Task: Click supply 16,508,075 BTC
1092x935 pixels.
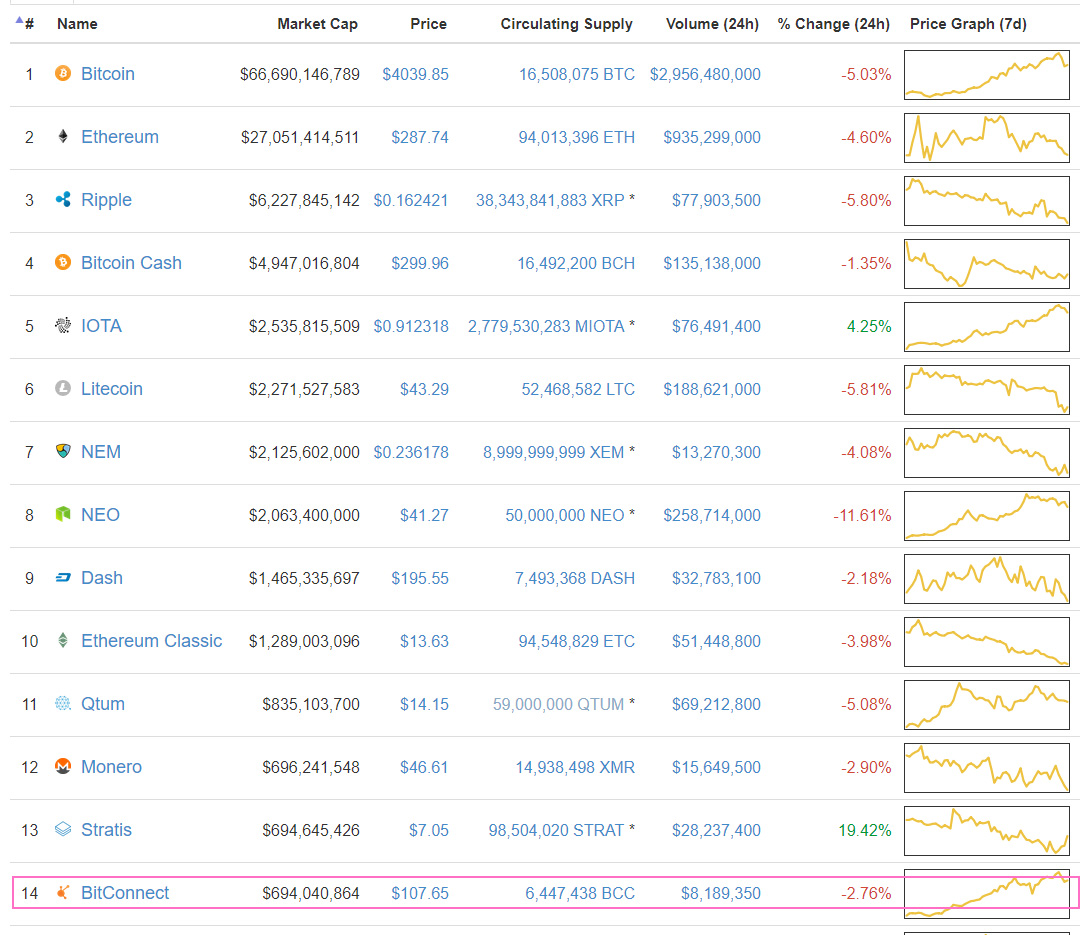Action: tap(577, 74)
